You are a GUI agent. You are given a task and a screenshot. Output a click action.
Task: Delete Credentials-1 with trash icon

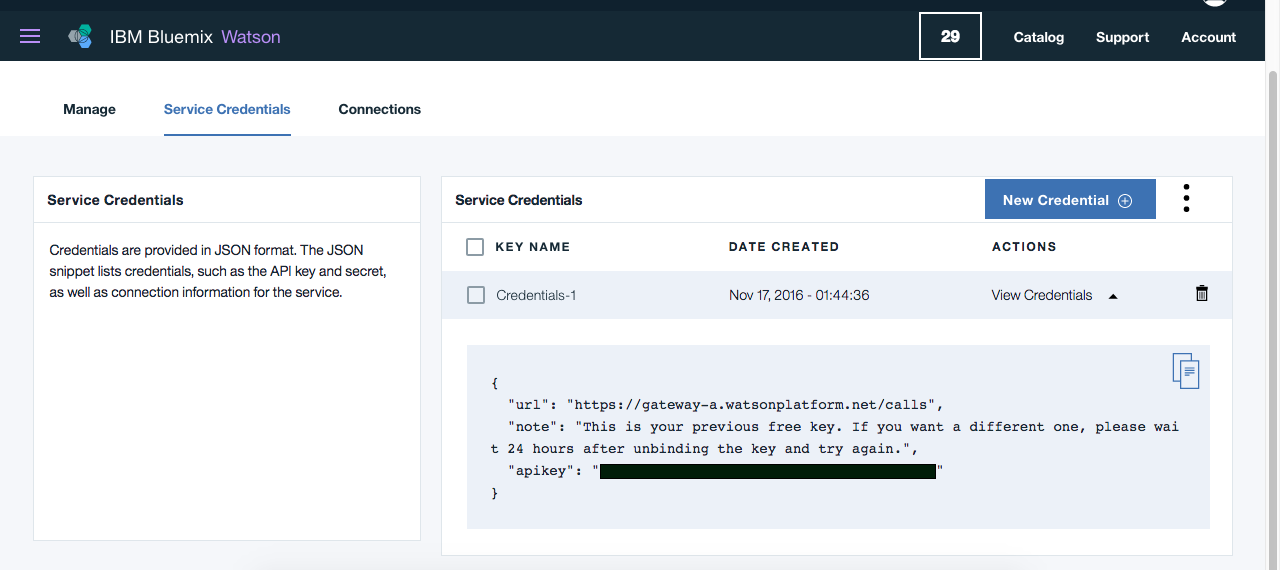coord(1202,294)
